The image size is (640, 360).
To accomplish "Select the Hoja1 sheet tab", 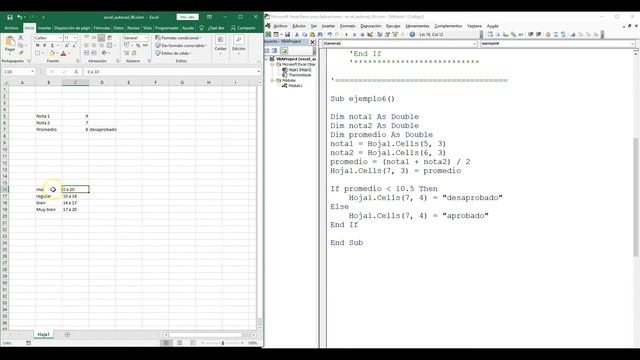I will (43, 335).
